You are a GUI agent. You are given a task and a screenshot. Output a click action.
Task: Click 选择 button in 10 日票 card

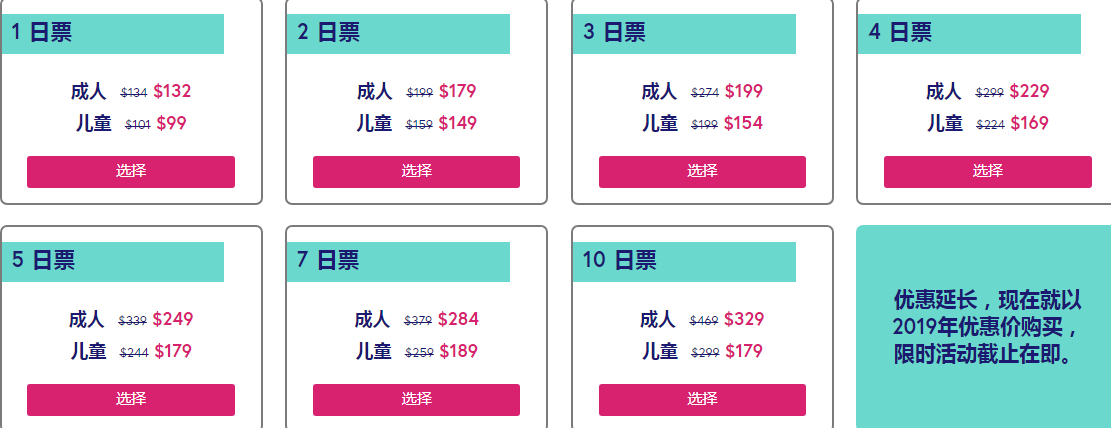702,399
